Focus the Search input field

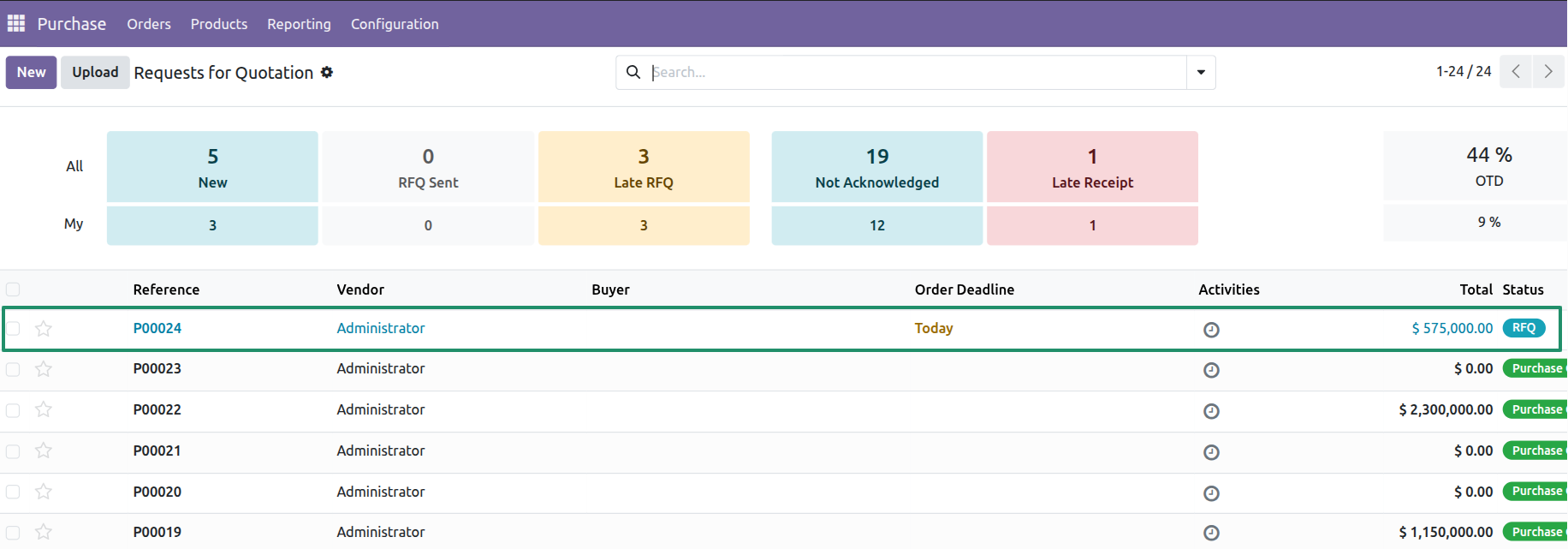916,73
